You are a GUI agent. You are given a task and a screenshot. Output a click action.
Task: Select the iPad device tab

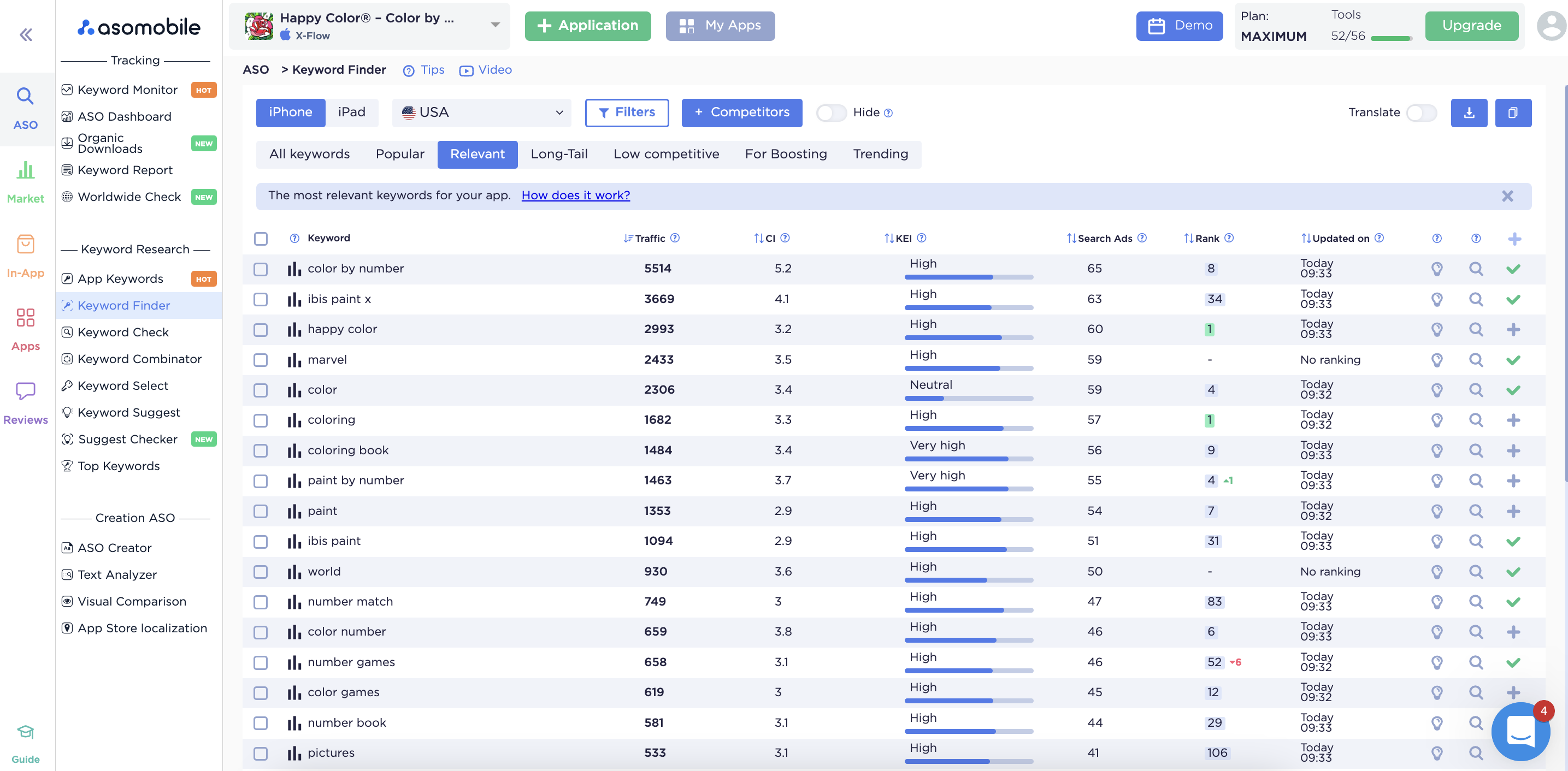coord(352,112)
